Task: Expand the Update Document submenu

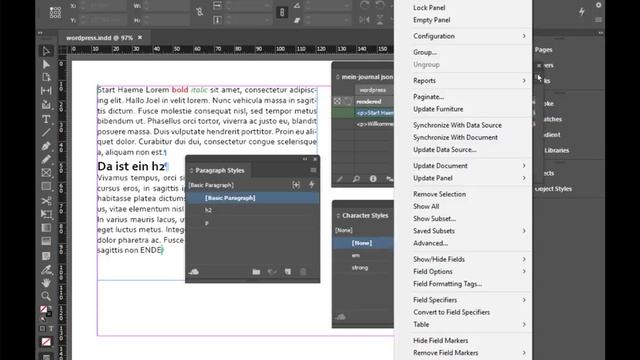Action: click(x=469, y=166)
